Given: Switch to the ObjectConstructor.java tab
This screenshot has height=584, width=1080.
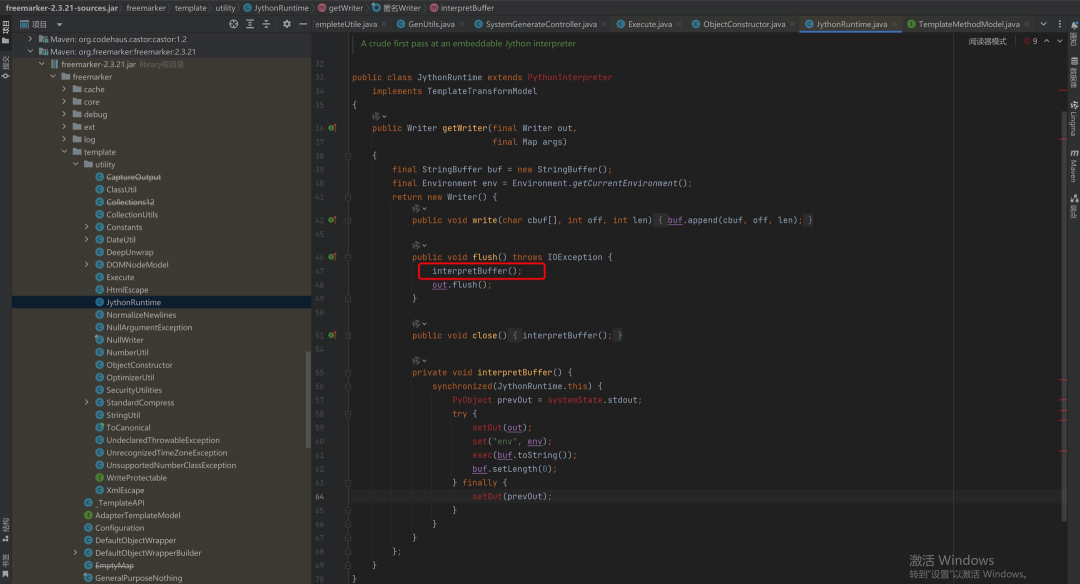Looking at the screenshot, I should (744, 24).
